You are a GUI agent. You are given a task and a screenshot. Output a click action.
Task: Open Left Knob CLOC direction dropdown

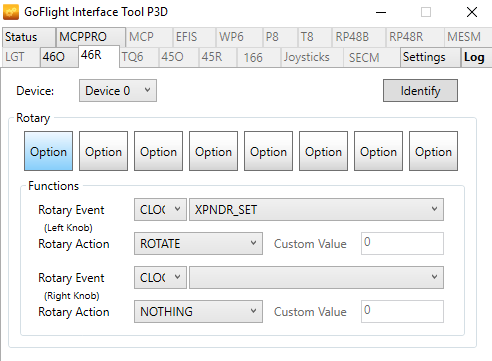tap(160, 210)
